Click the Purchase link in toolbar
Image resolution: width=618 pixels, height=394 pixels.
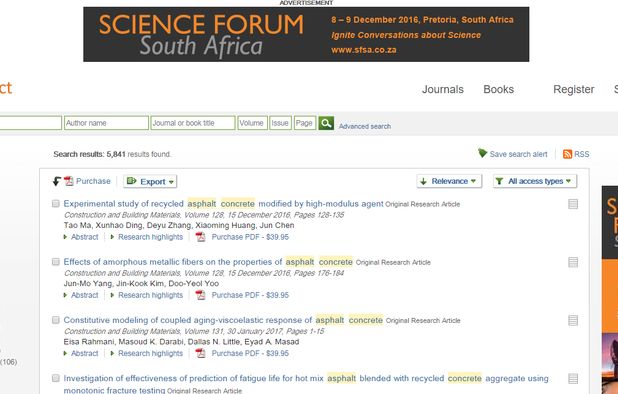point(93,181)
